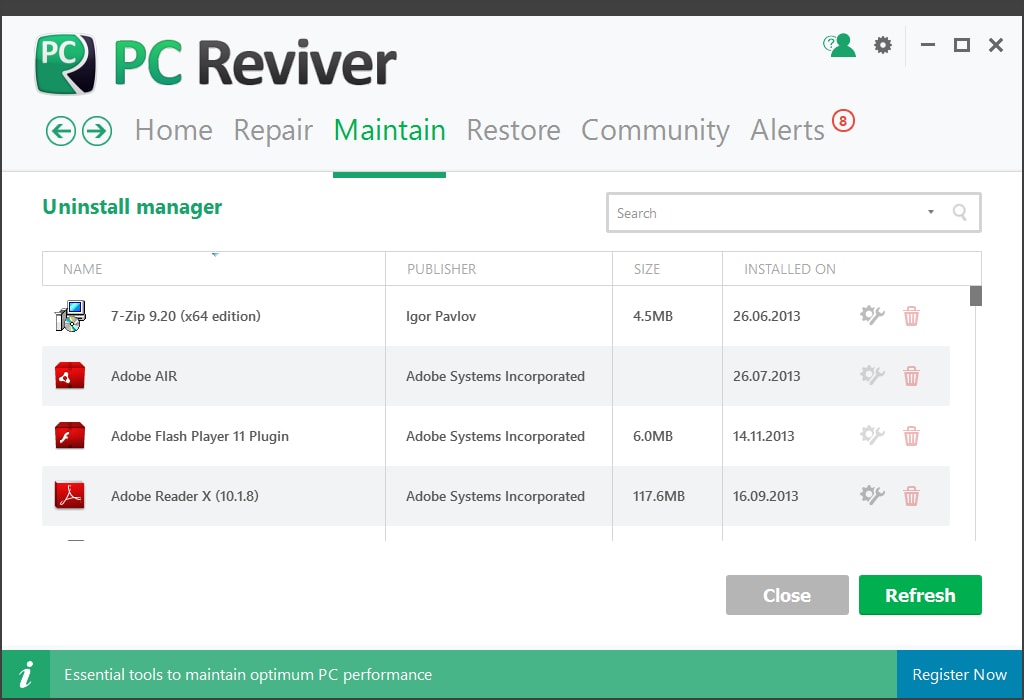Click the PC Reviver logo icon
1024x700 pixels.
65,63
